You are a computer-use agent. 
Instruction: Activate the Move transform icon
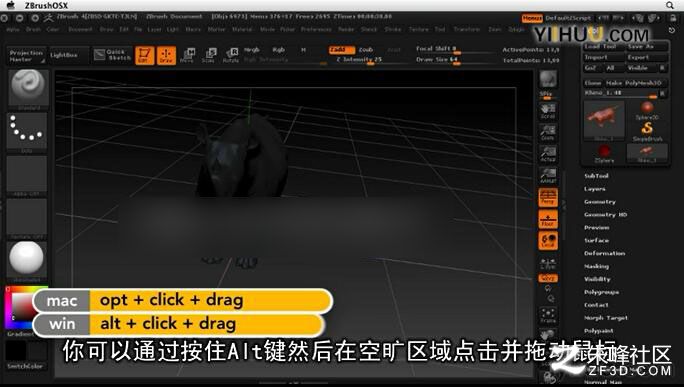[188, 55]
